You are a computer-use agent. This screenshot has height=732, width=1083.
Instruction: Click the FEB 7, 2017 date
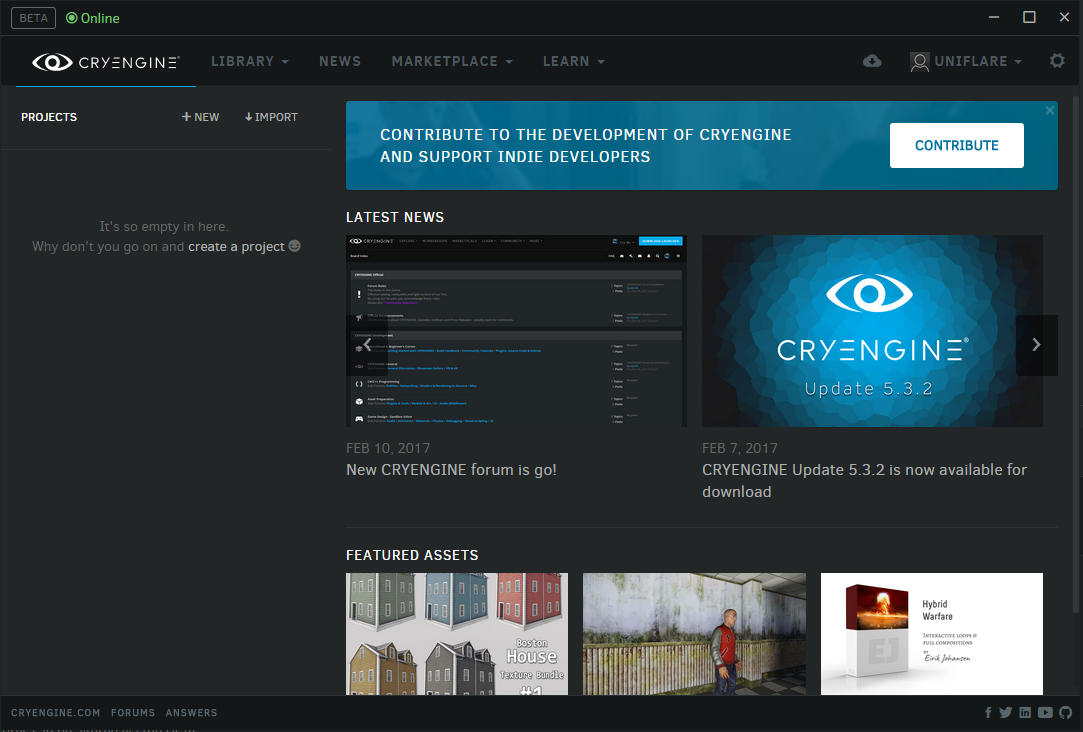coord(740,448)
